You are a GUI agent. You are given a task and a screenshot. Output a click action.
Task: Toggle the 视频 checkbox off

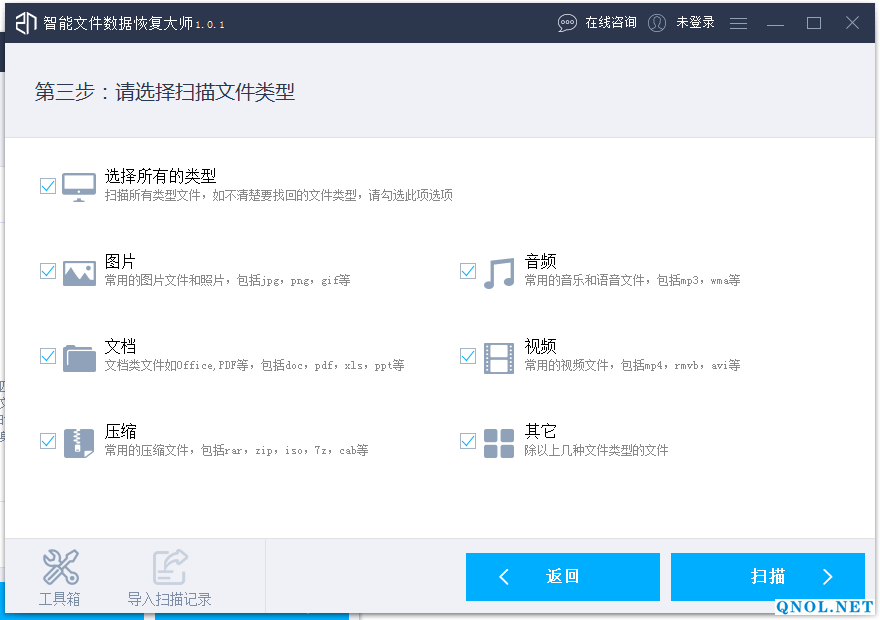coord(467,355)
